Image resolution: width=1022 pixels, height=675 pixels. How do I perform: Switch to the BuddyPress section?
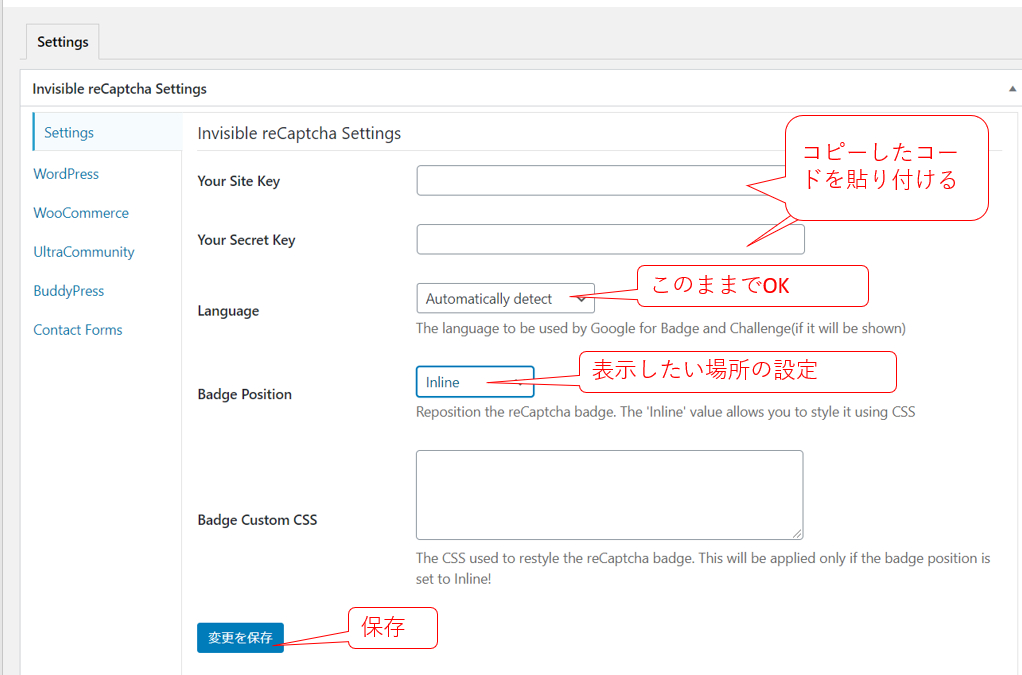(69, 291)
